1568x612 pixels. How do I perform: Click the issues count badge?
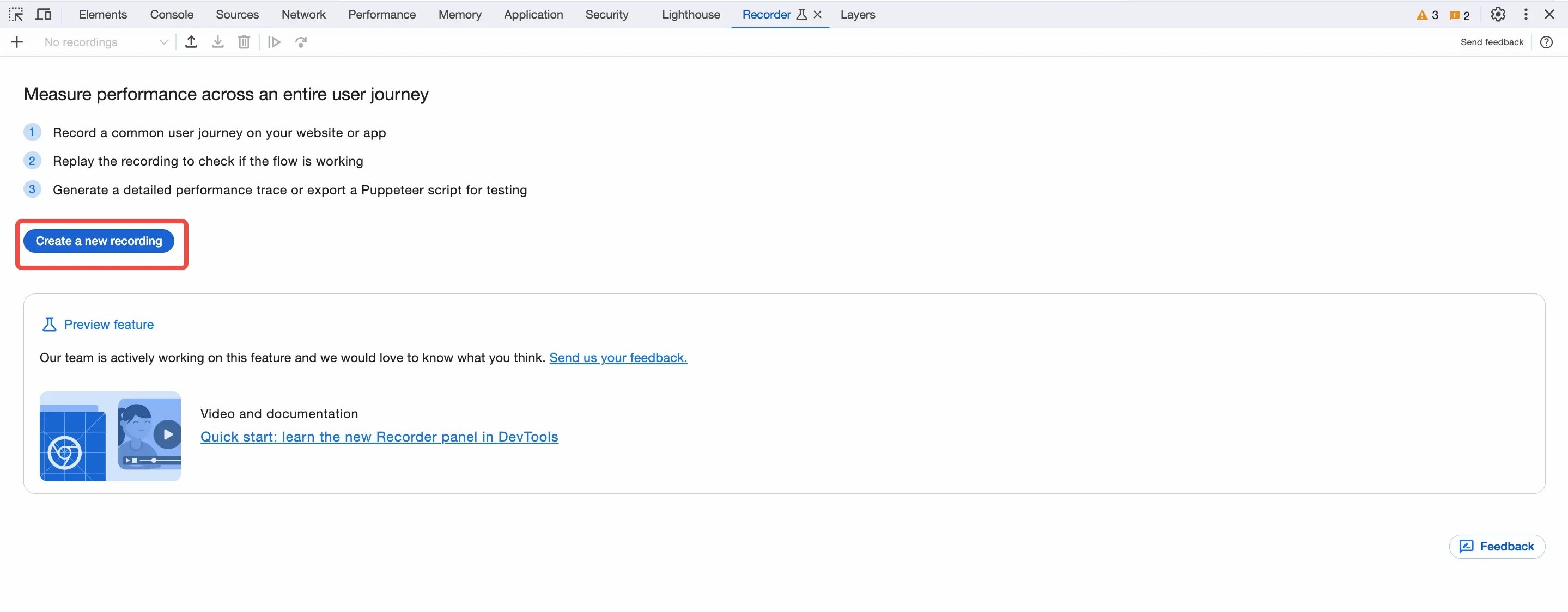pyautogui.click(x=1460, y=15)
